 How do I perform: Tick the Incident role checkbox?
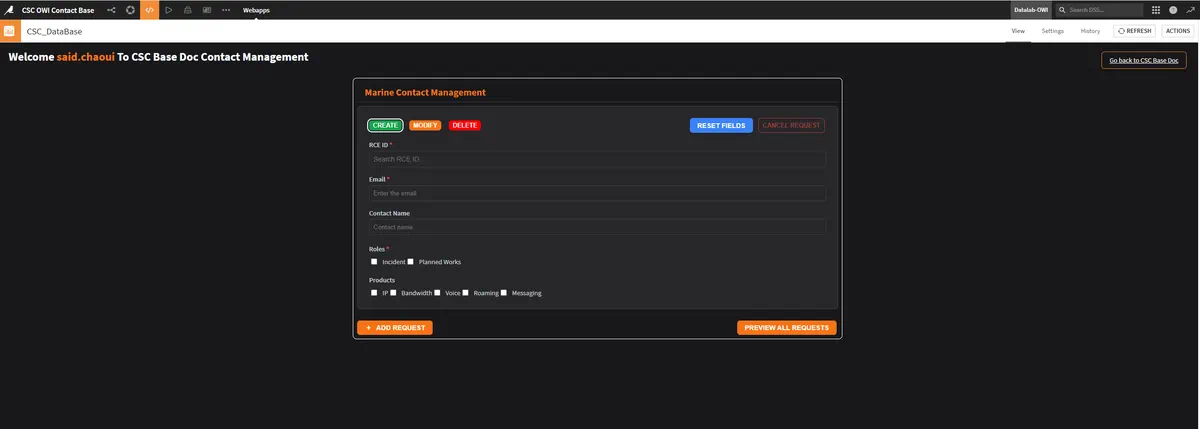[x=374, y=261]
